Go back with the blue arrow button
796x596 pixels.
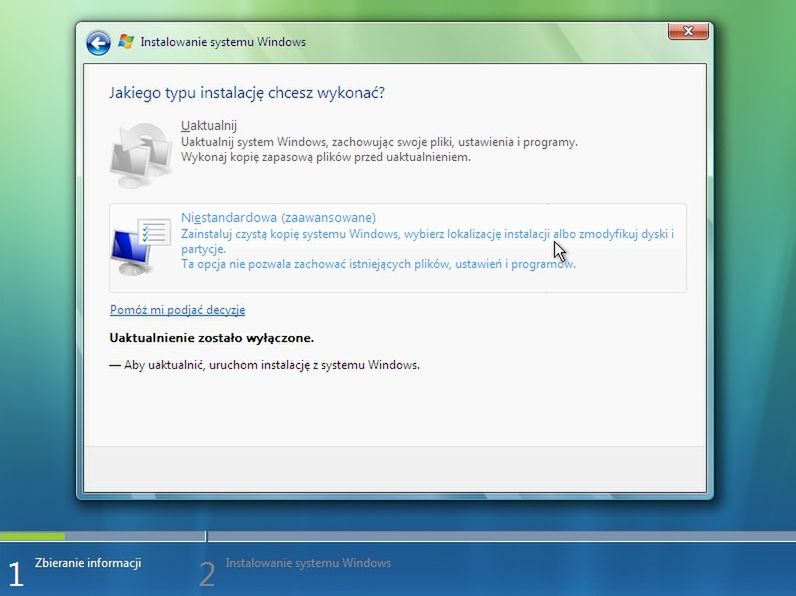coord(98,43)
